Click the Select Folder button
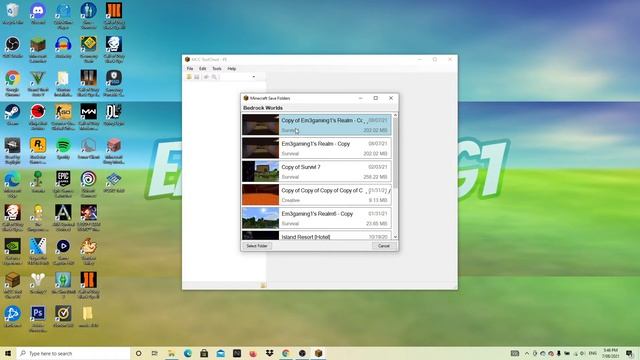This screenshot has height=360, width=640. click(x=257, y=246)
